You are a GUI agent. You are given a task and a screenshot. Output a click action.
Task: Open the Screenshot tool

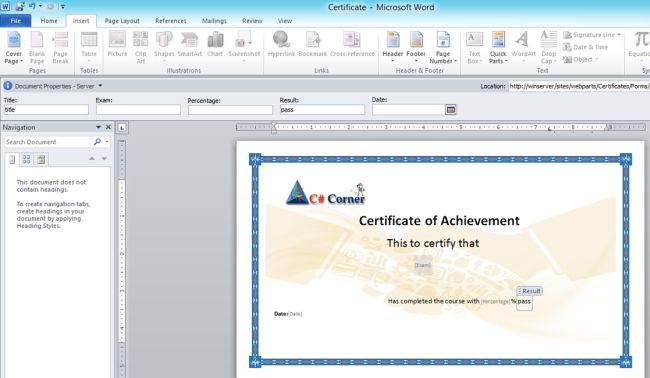tap(244, 46)
